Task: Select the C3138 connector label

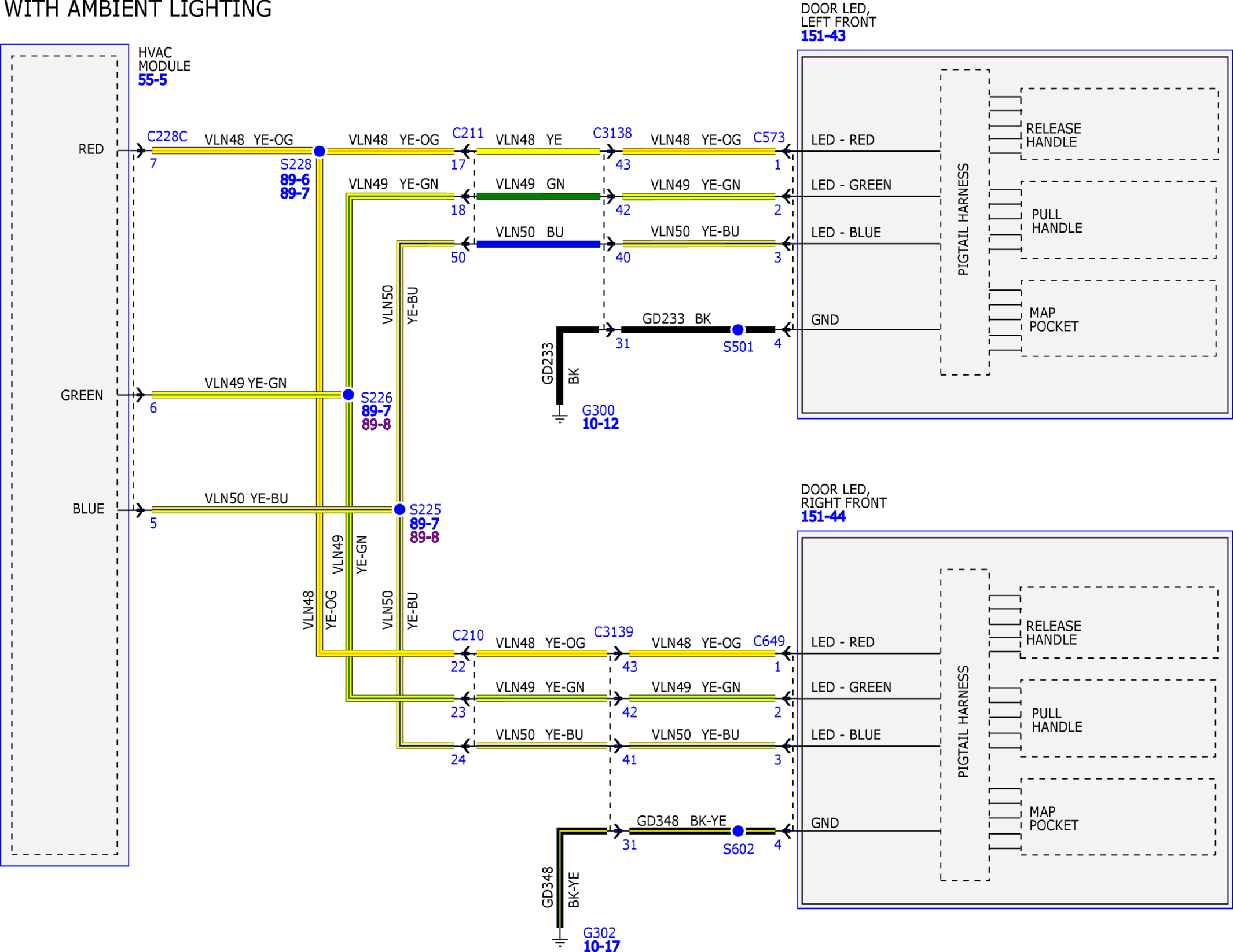Action: coord(612,134)
